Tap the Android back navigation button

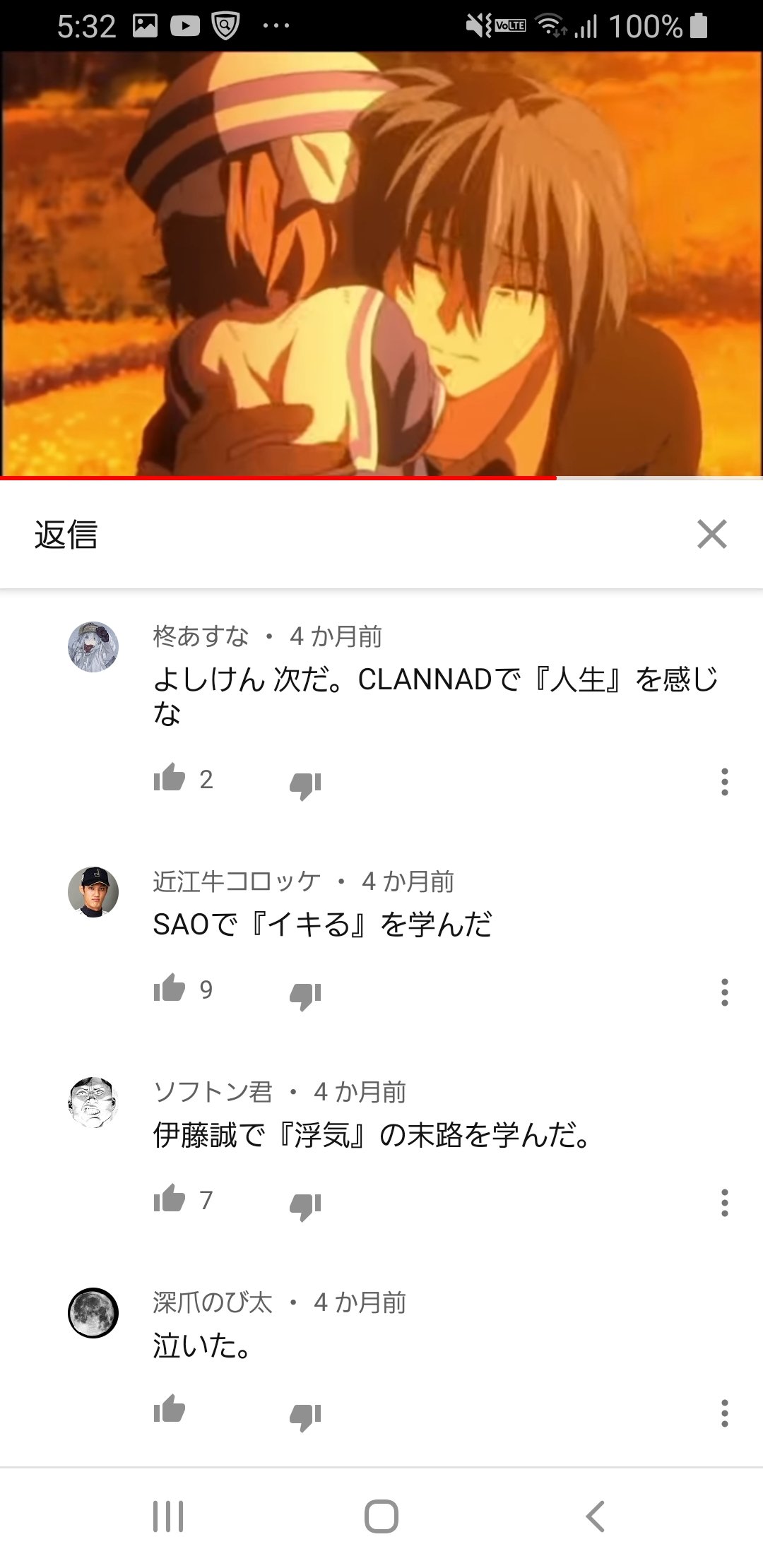[595, 1516]
